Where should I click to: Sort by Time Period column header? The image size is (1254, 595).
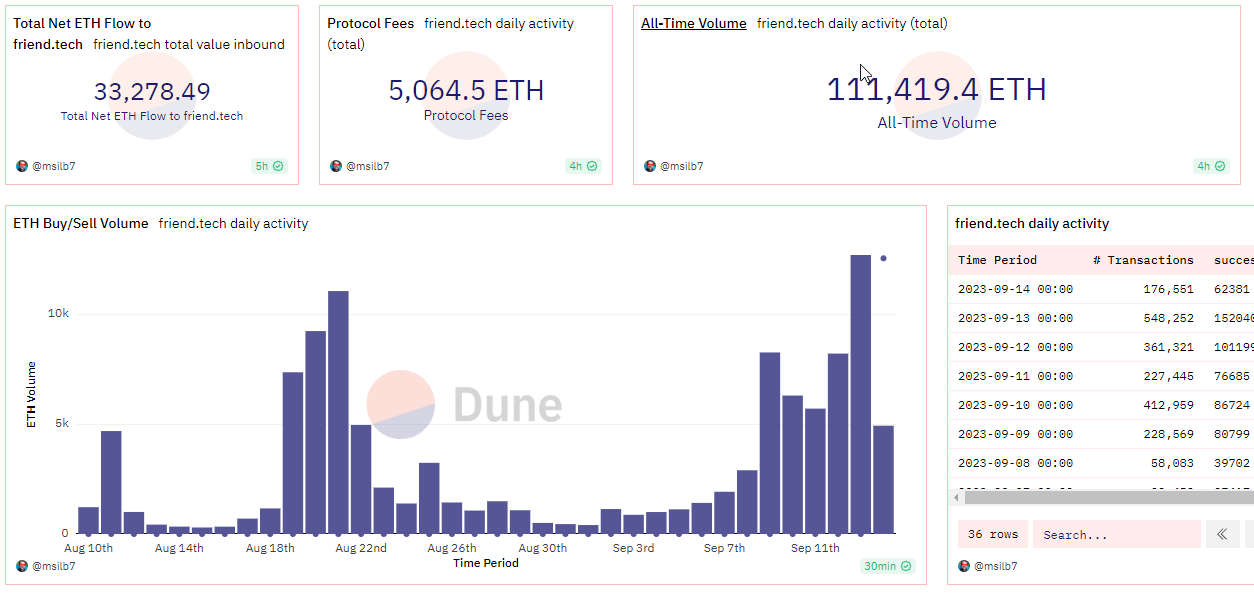point(997,260)
